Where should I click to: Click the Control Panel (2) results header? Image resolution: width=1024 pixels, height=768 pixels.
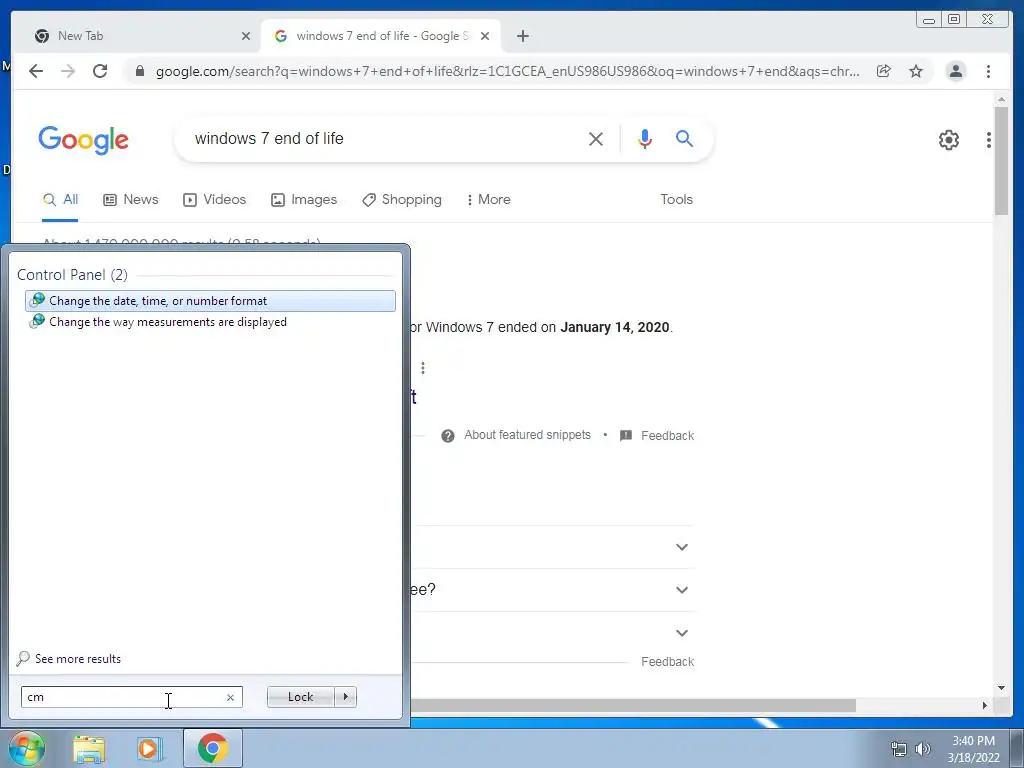[72, 275]
